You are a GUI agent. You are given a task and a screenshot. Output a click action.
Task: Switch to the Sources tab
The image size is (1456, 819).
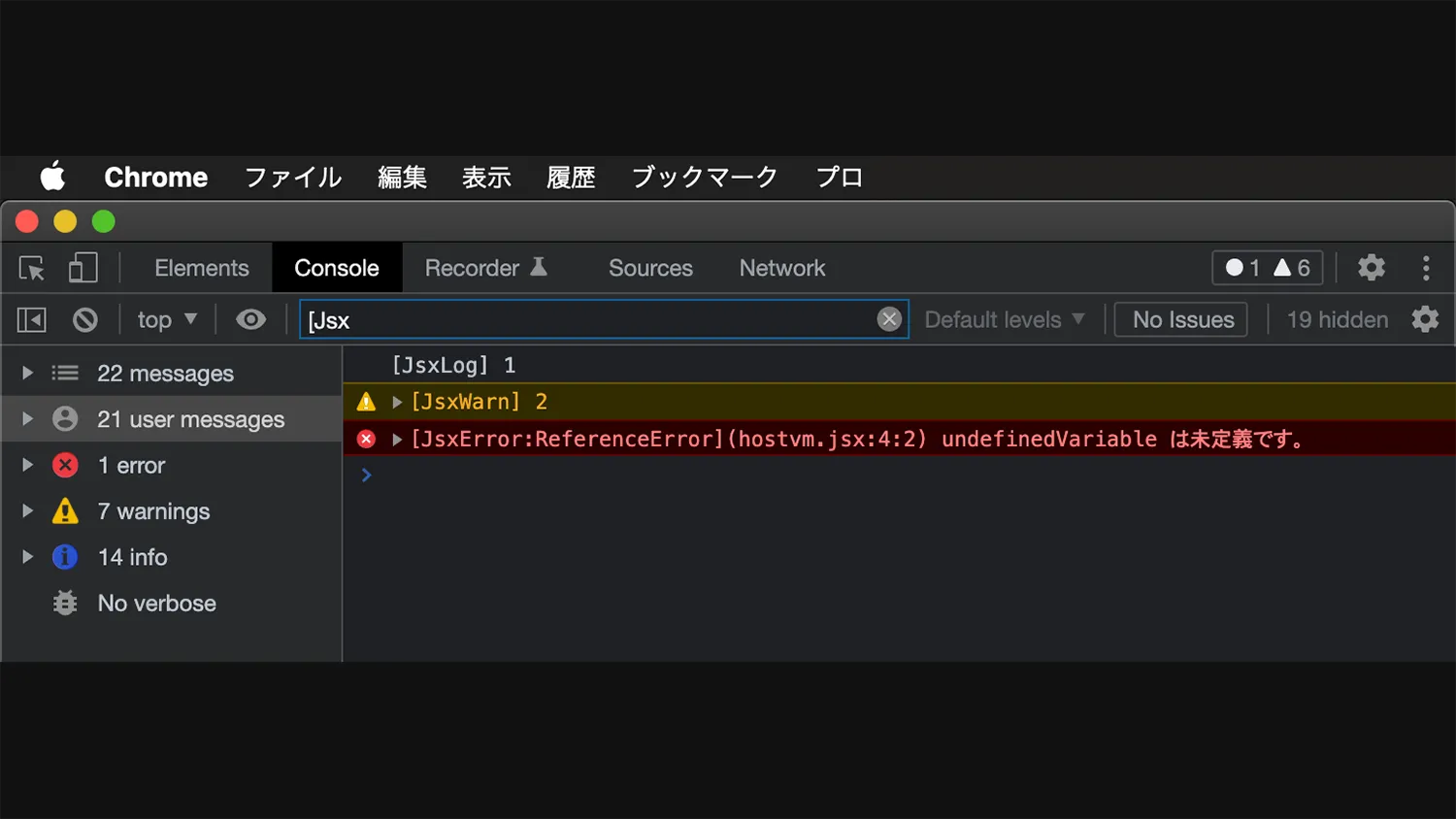point(650,268)
